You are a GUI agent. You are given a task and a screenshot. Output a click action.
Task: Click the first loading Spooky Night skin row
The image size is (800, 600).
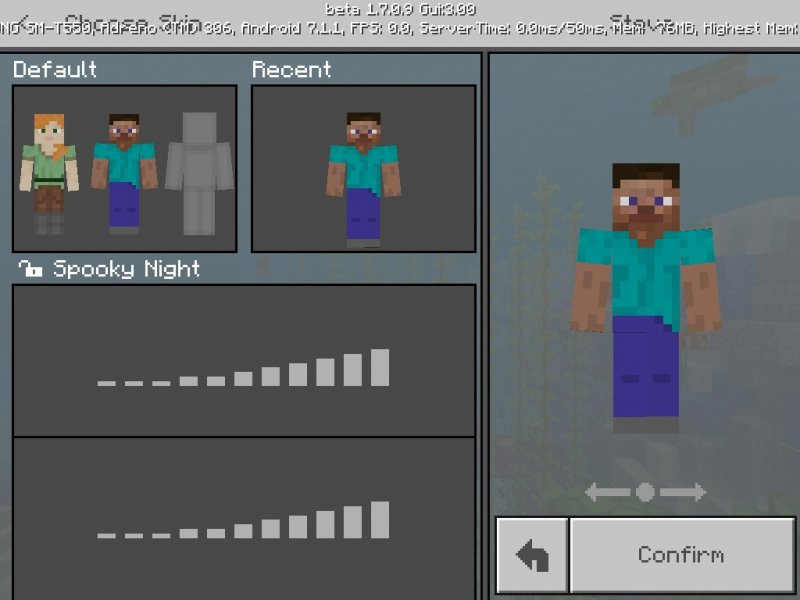point(244,361)
